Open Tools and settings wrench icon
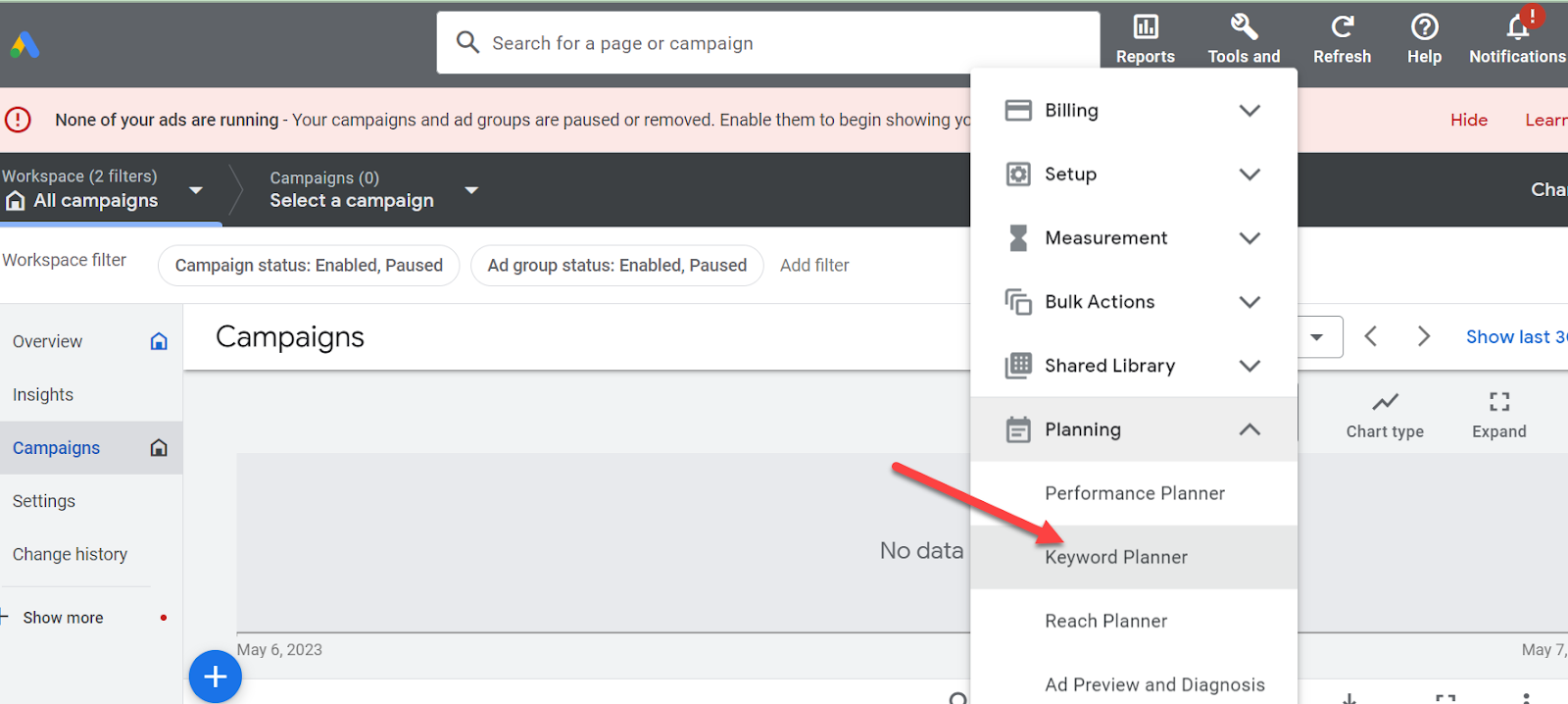The height and width of the screenshot is (704, 1568). pos(1244,26)
